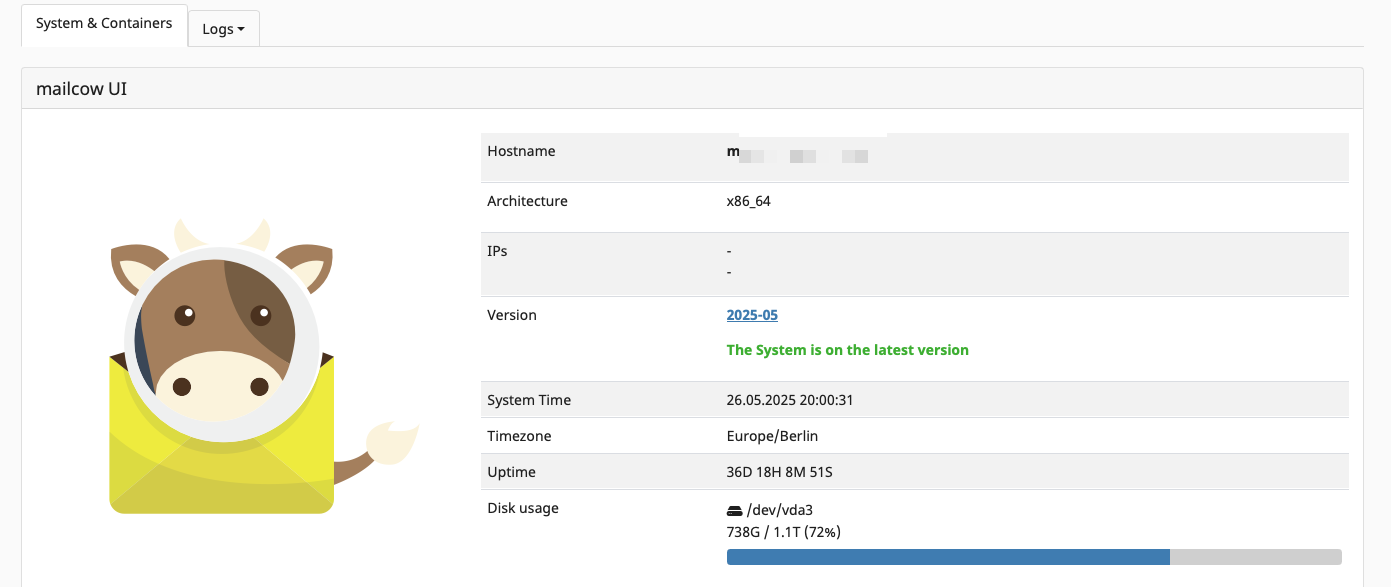Click the Hostname row label

coord(521,151)
